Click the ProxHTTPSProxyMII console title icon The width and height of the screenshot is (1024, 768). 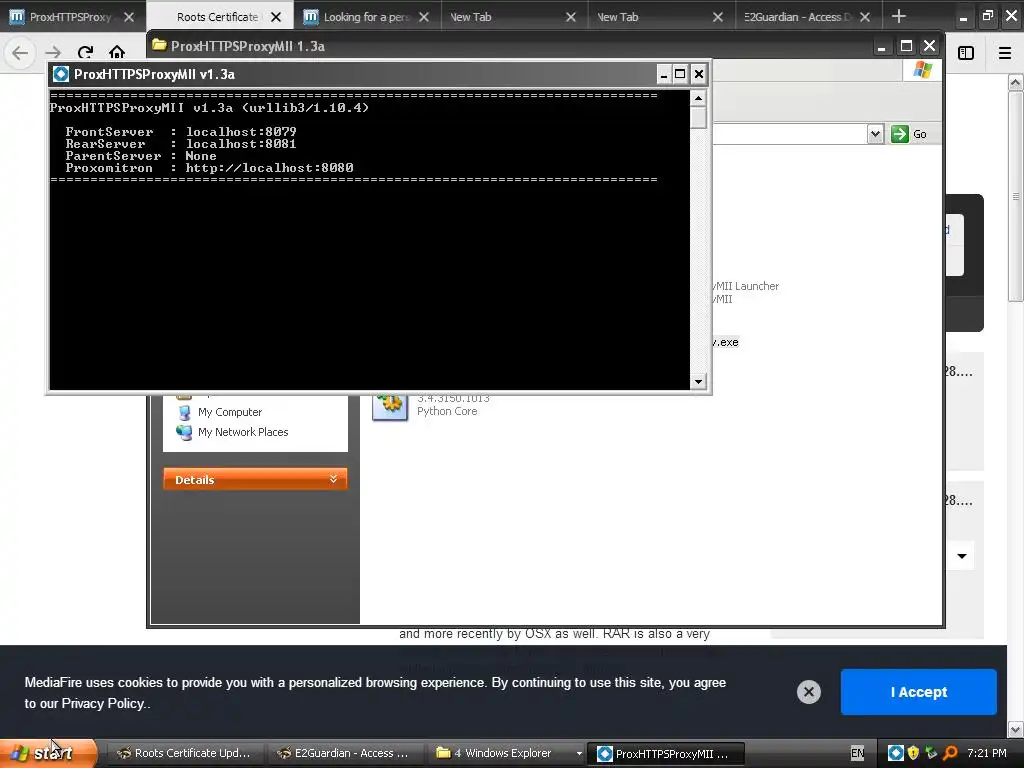click(x=61, y=74)
